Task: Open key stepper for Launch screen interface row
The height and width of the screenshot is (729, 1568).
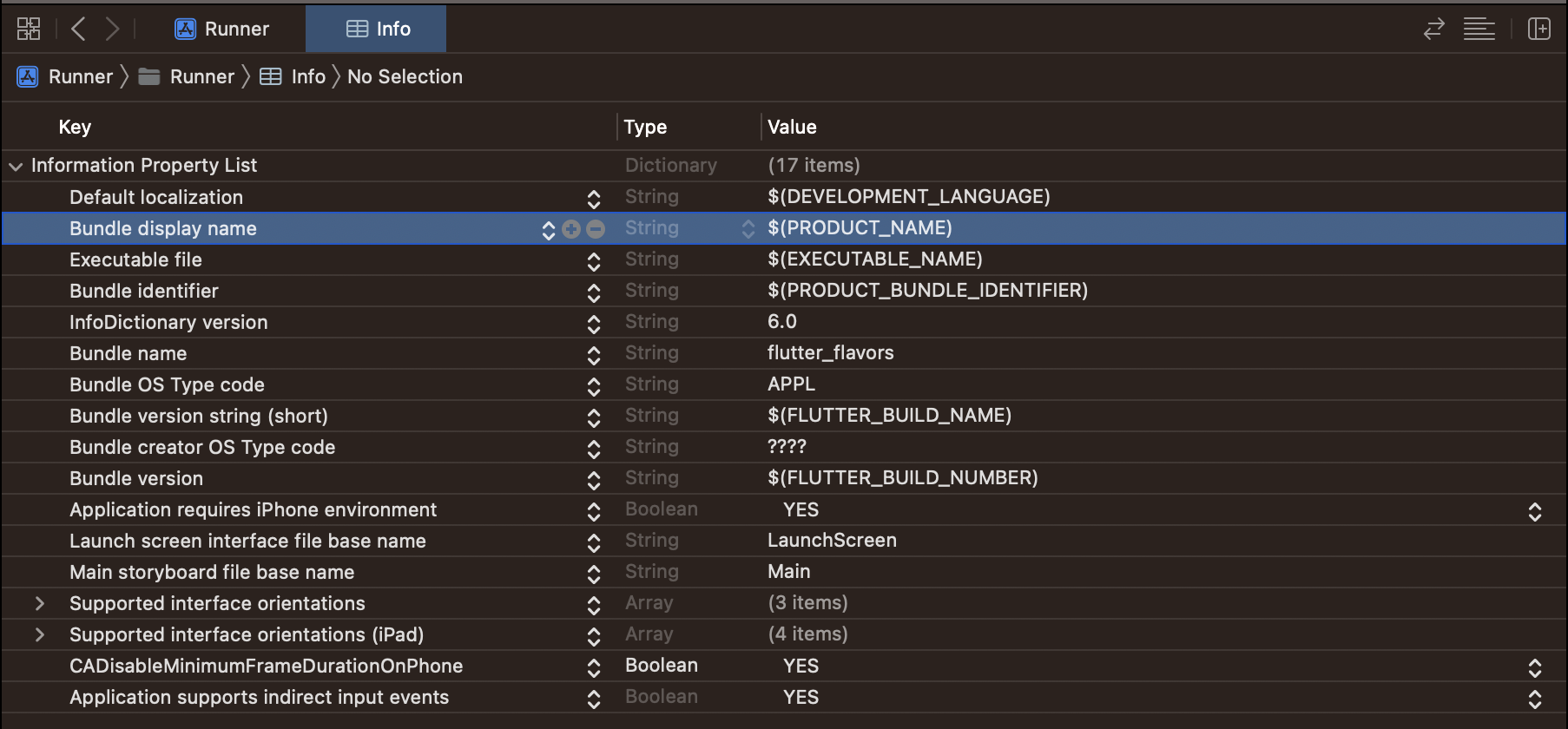Action: point(594,542)
